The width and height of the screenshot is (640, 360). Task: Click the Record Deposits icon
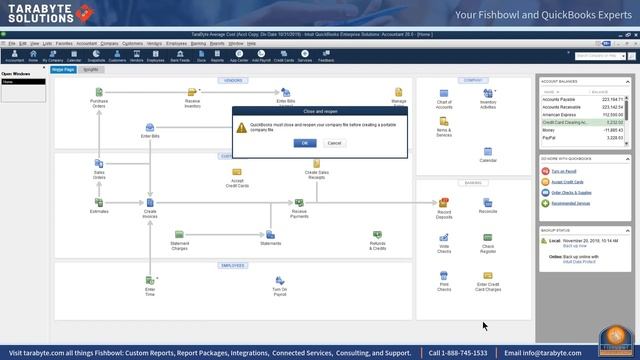point(444,209)
